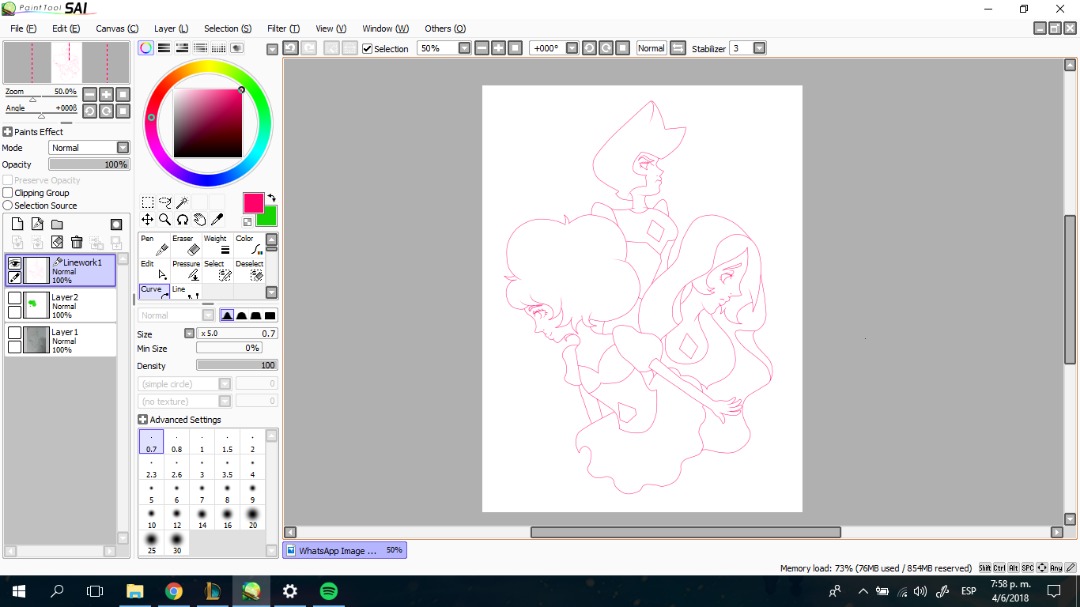
Task: Select the flat square brush edge shape
Action: pos(270,316)
